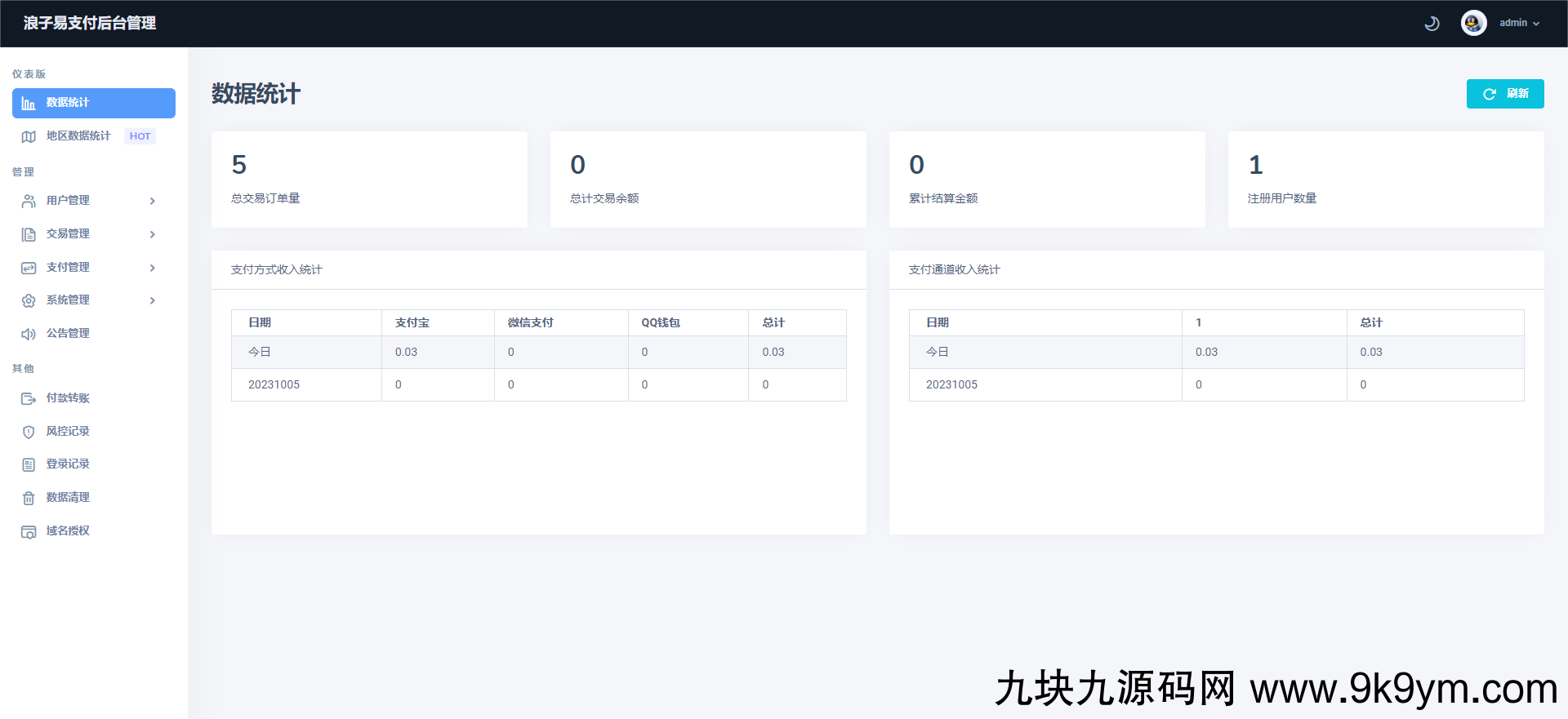Click the 总交易订单量 statistics card

point(369,180)
